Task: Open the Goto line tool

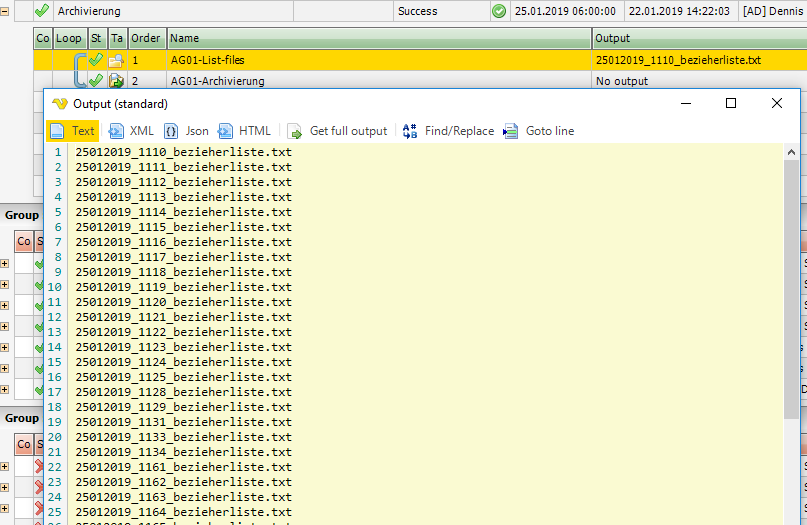Action: point(538,131)
